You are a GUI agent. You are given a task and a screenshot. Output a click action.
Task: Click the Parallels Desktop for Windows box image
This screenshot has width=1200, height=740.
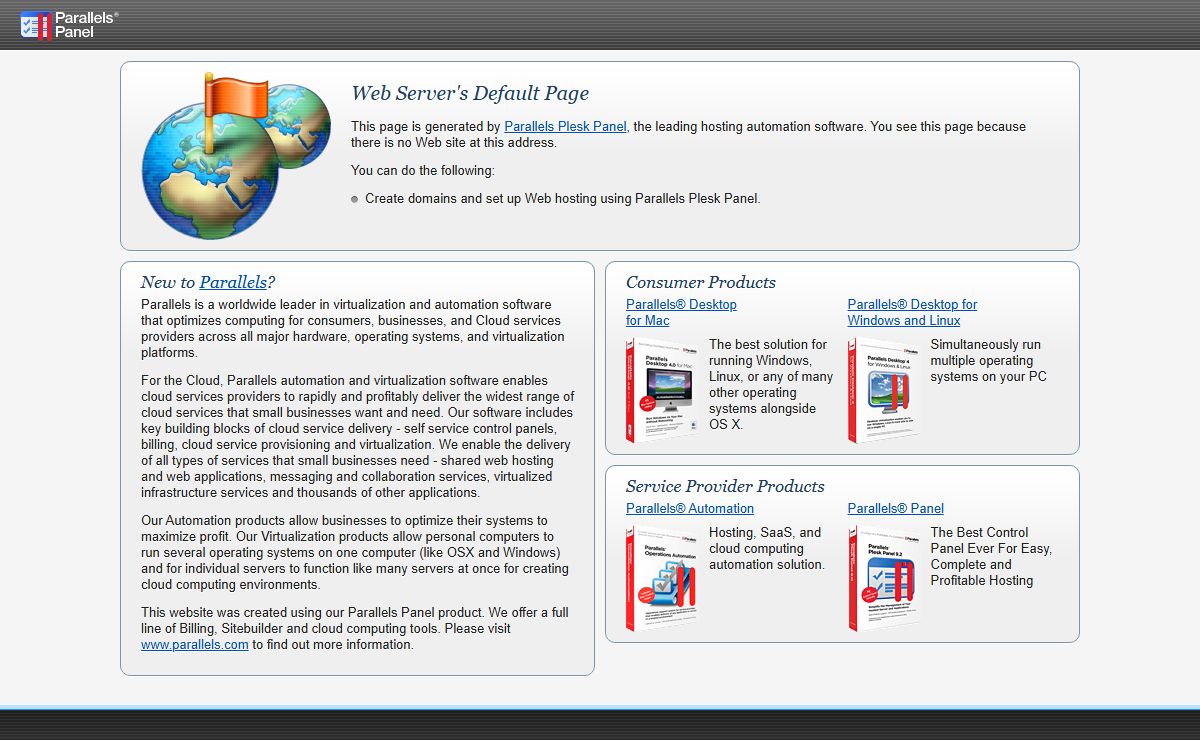tap(884, 390)
